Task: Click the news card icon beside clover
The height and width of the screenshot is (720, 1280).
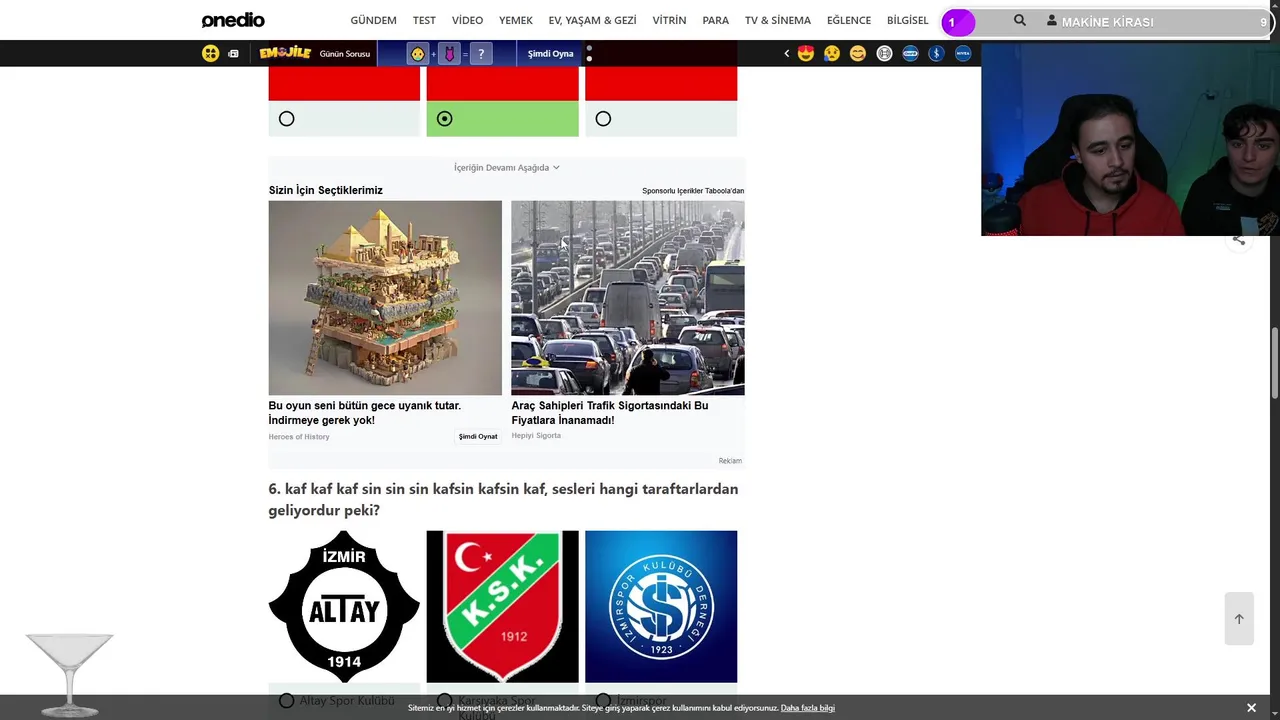Action: coord(233,54)
